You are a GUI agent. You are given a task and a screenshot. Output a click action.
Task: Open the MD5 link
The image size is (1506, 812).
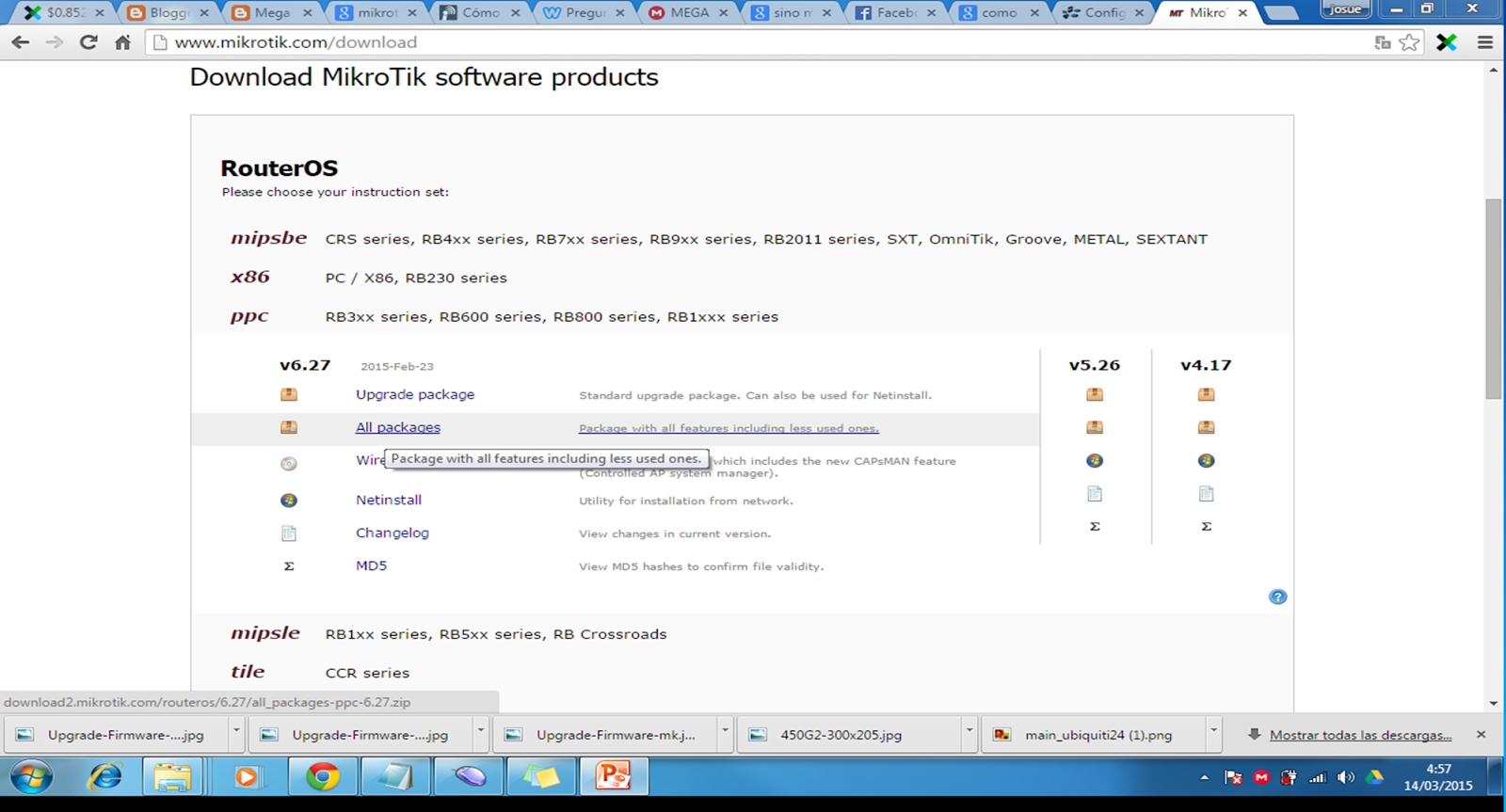371,565
